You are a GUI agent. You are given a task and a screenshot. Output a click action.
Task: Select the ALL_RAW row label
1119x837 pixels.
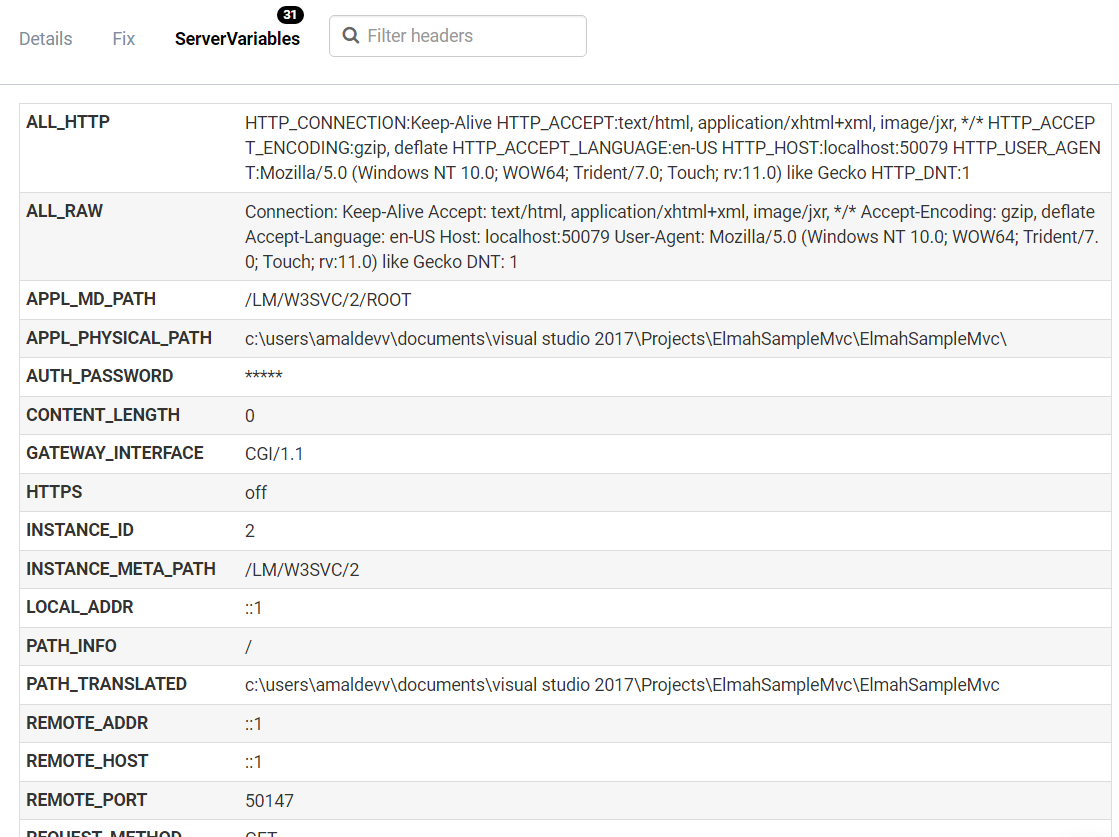65,212
